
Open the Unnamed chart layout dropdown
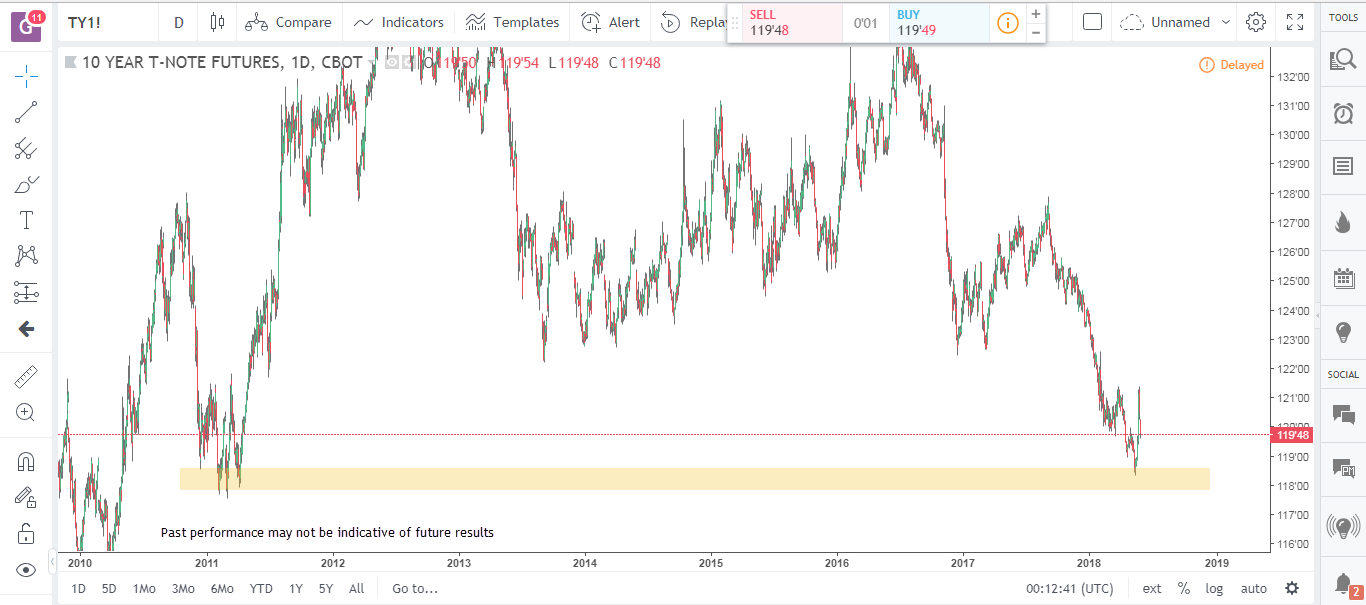coord(1175,22)
